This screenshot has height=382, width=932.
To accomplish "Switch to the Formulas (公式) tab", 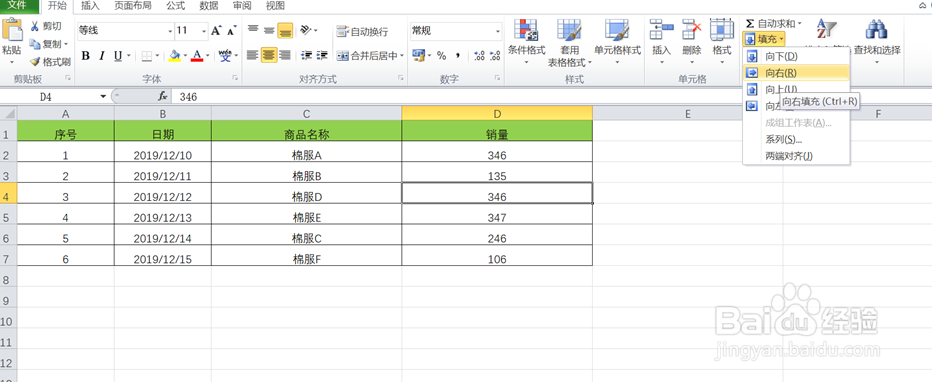I will click(x=175, y=6).
